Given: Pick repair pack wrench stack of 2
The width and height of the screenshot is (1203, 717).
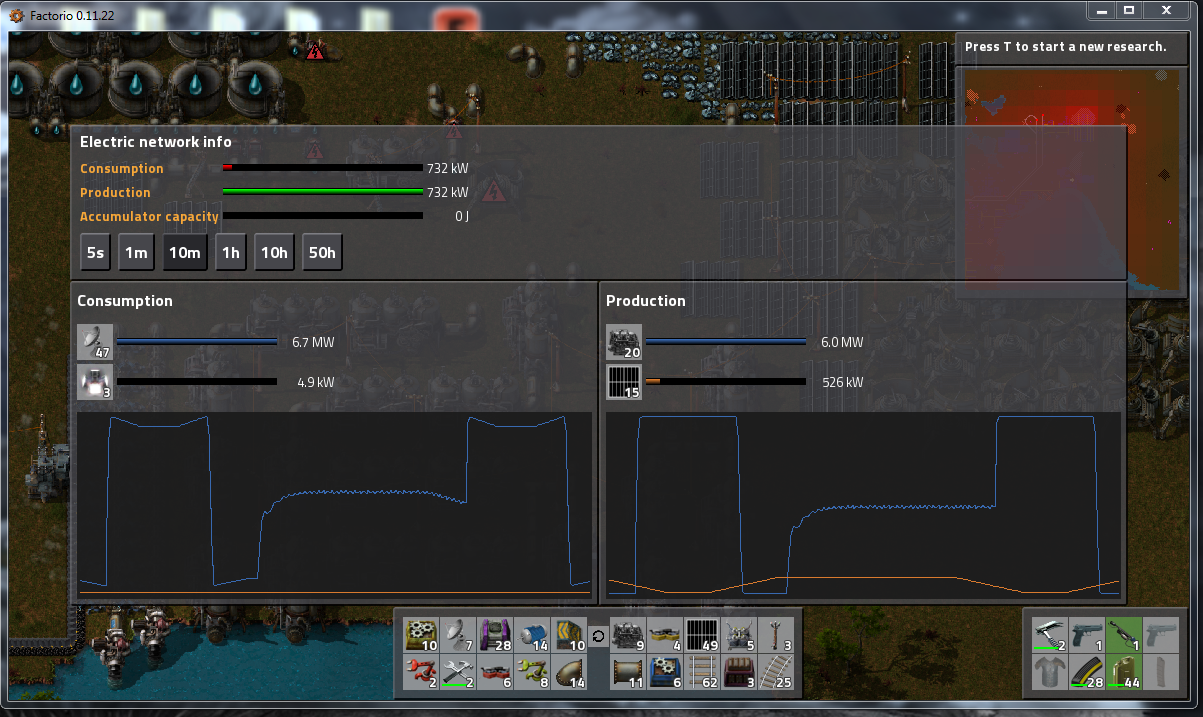Looking at the screenshot, I should [458, 672].
